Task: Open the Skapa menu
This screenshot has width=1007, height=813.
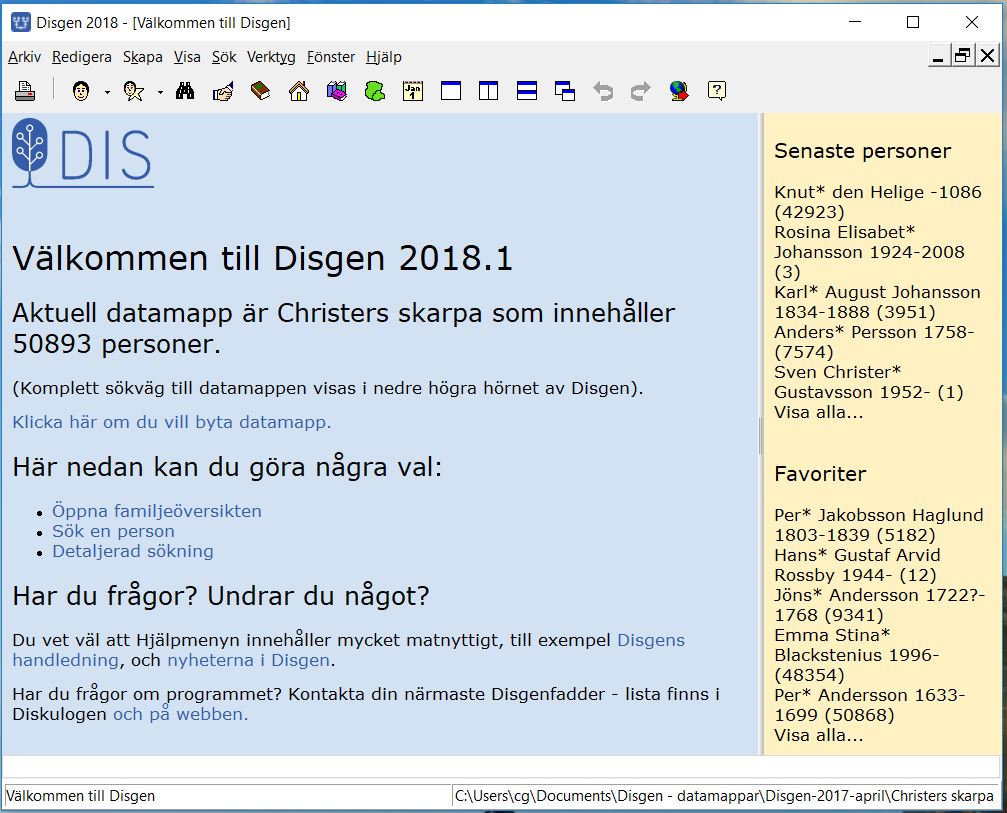Action: 143,57
